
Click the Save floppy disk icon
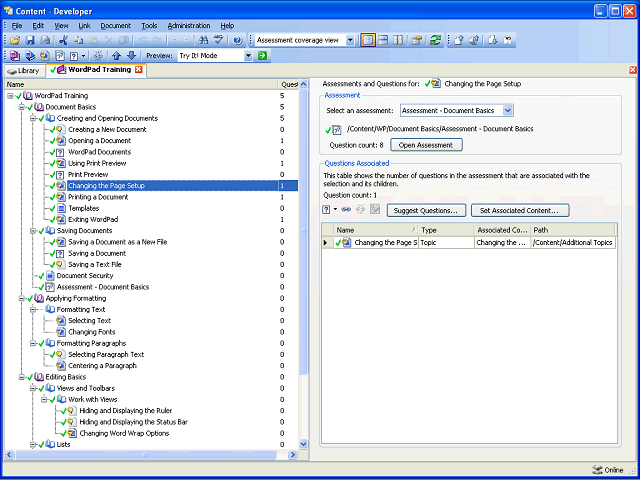click(30, 40)
